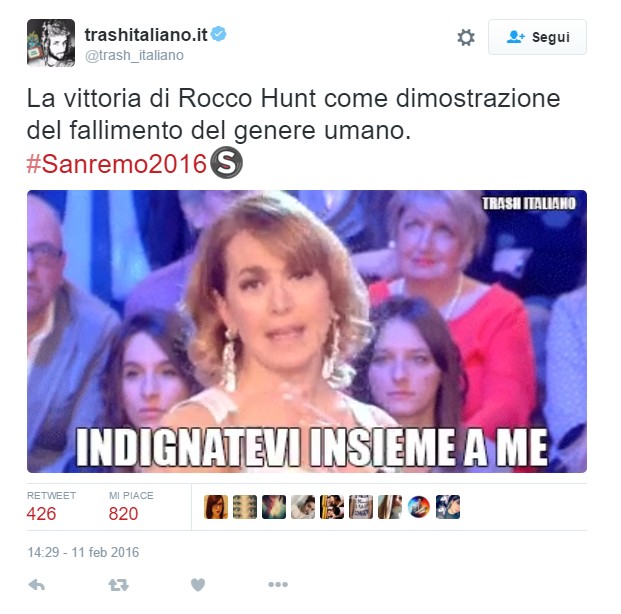
Task: Click the last liker avatar in row
Action: click(448, 507)
